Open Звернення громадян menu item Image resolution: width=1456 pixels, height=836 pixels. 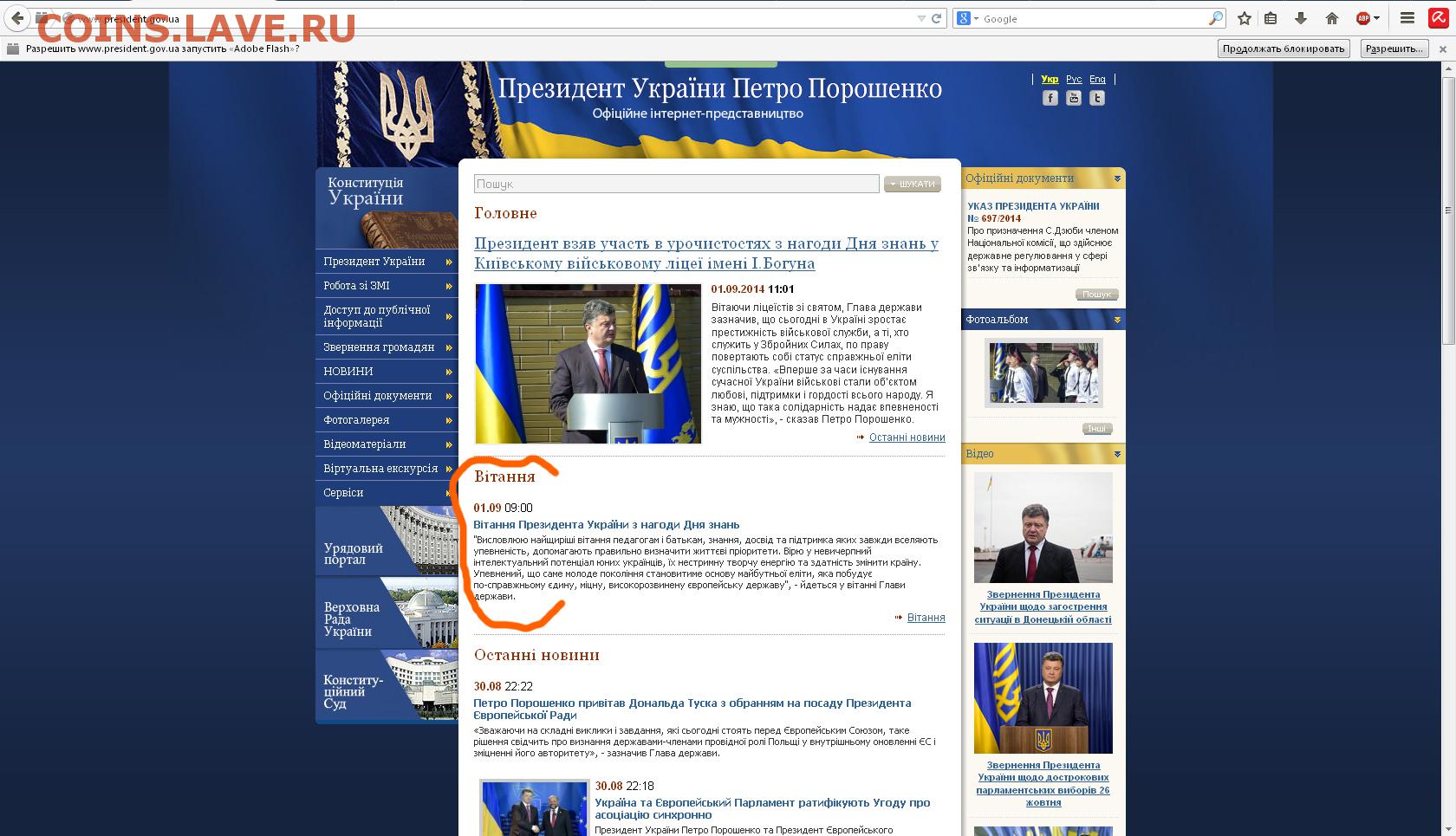click(387, 347)
